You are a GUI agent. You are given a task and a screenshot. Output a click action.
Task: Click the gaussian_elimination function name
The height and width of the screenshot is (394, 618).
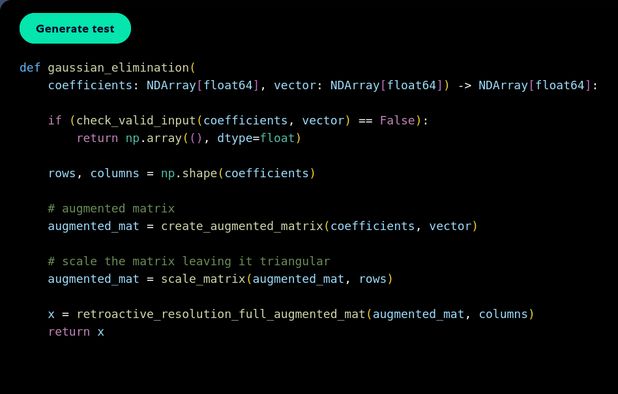pyautogui.click(x=118, y=68)
